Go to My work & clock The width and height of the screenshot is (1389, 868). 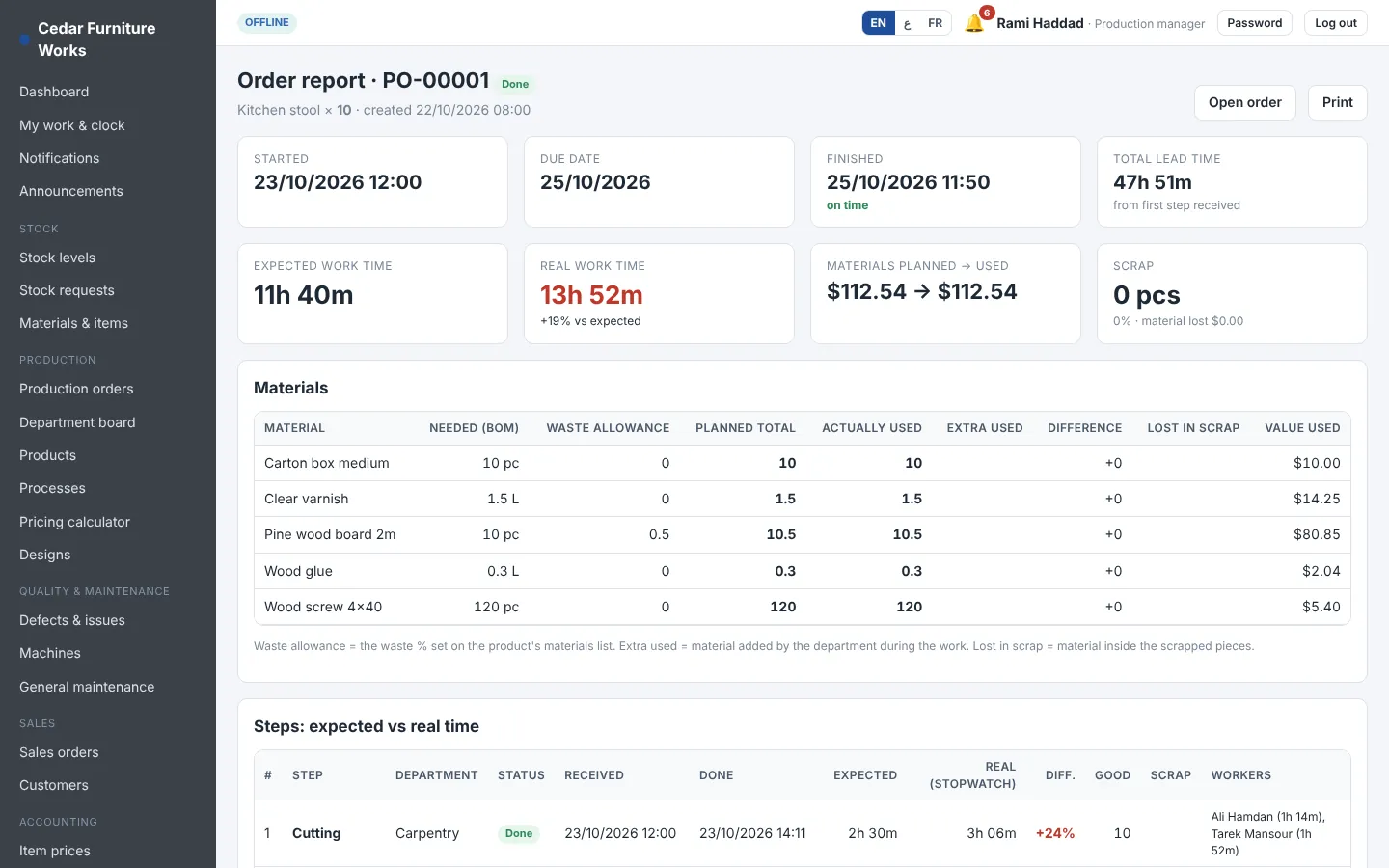pos(72,125)
